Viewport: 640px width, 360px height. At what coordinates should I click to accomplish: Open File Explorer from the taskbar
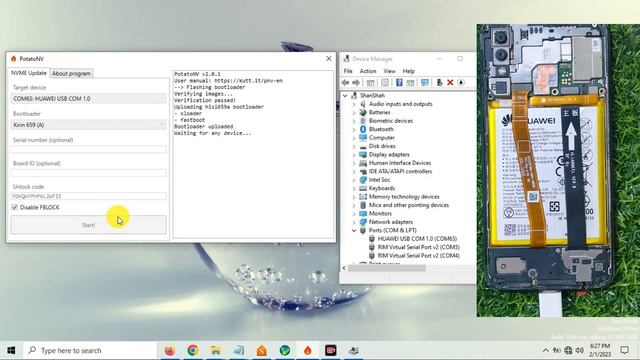point(216,350)
